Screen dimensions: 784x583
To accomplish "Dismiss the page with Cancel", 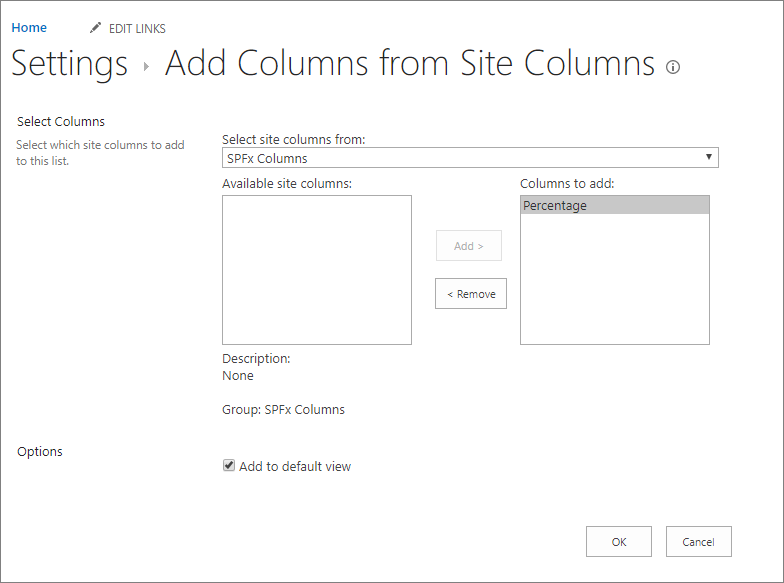I will tap(698, 542).
